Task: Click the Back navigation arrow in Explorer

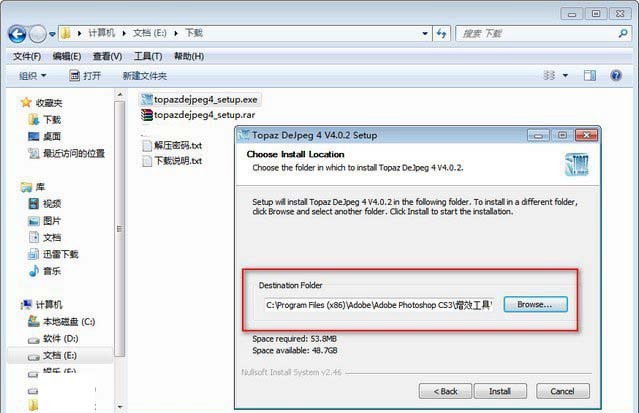Action: click(x=17, y=34)
